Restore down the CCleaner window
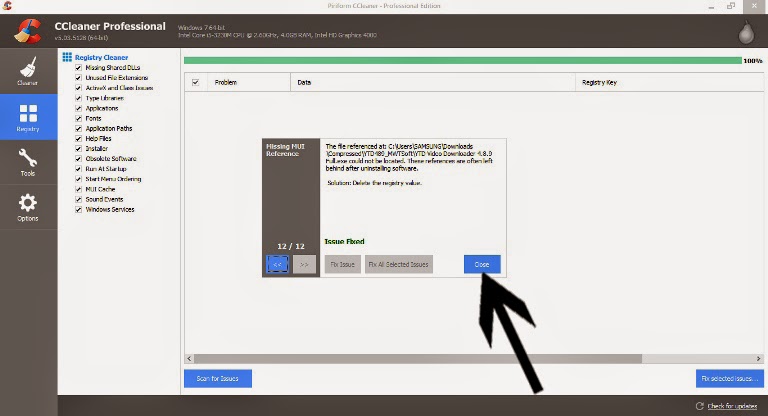This screenshot has height=416, width=768. tap(731, 6)
